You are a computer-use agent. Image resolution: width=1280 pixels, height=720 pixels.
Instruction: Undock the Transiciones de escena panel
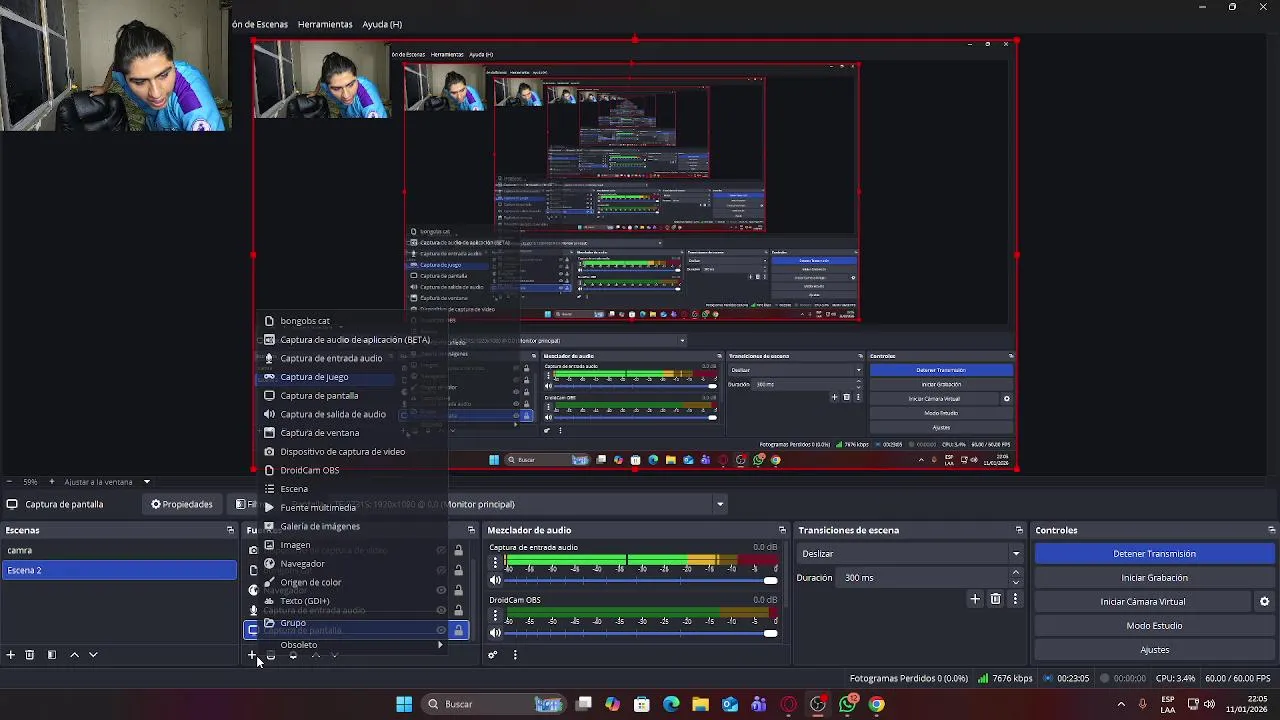pos(1019,530)
